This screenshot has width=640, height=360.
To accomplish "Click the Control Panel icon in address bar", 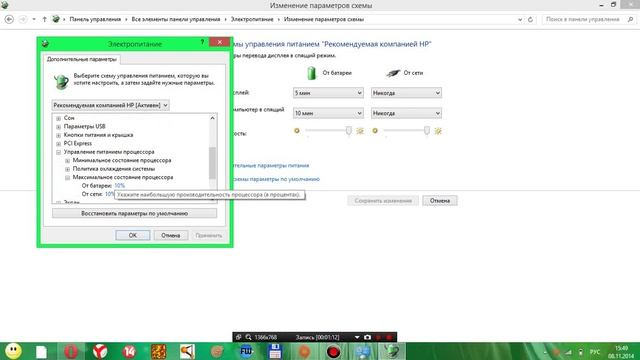I will pyautogui.click(x=56, y=19).
